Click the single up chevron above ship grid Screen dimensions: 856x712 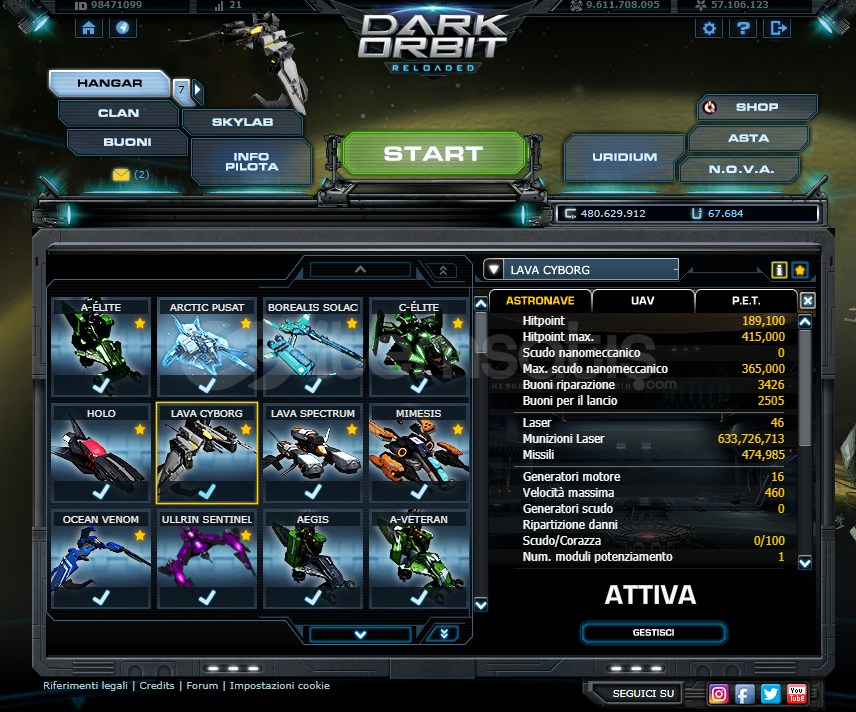click(x=360, y=270)
